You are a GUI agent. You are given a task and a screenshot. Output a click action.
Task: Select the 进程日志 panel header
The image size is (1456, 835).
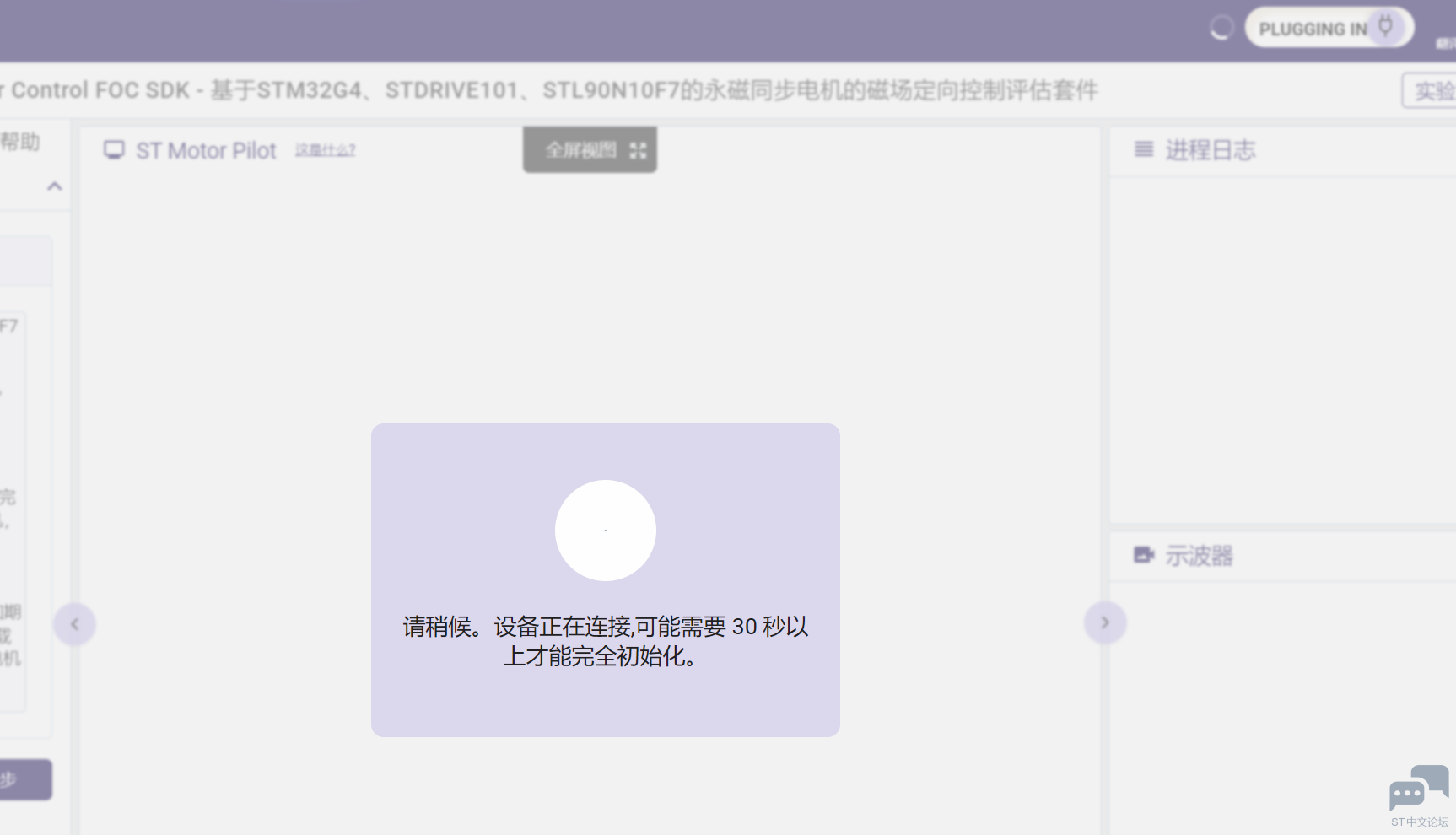click(1210, 150)
